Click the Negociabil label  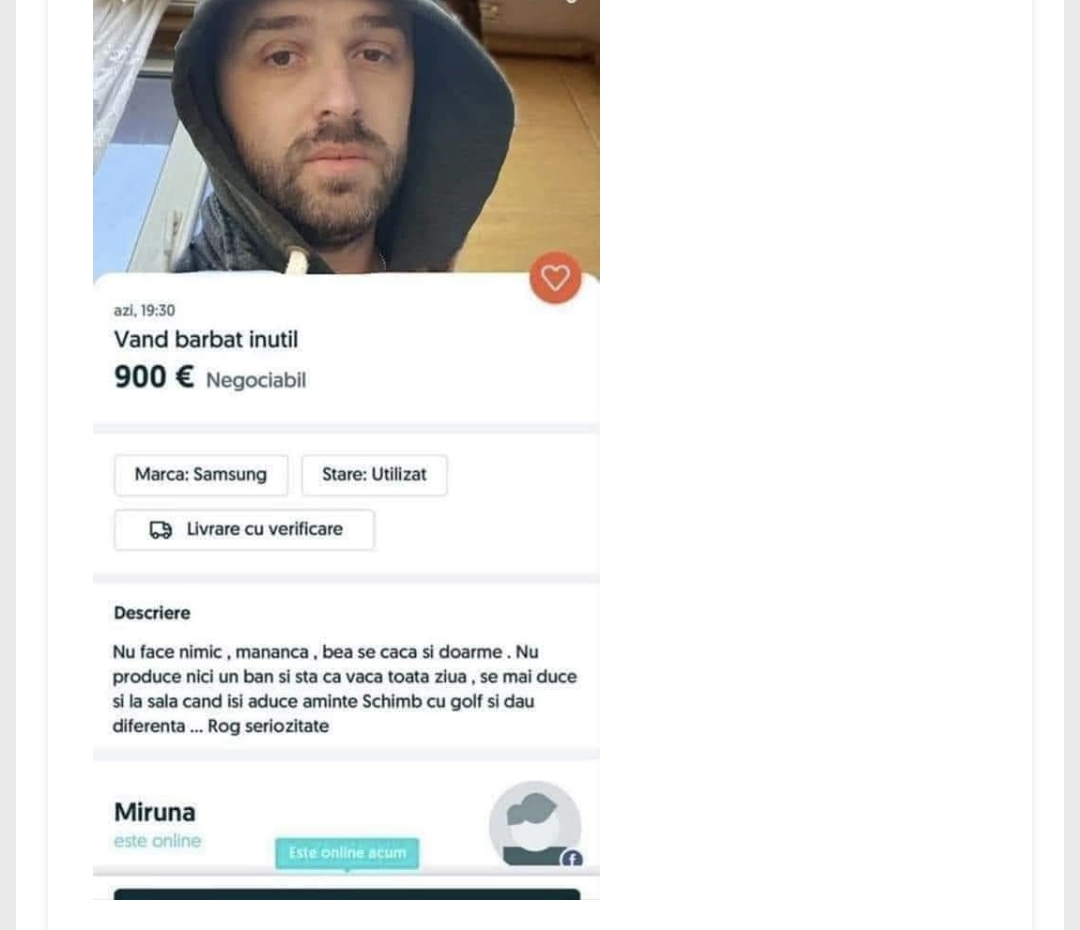pos(256,380)
